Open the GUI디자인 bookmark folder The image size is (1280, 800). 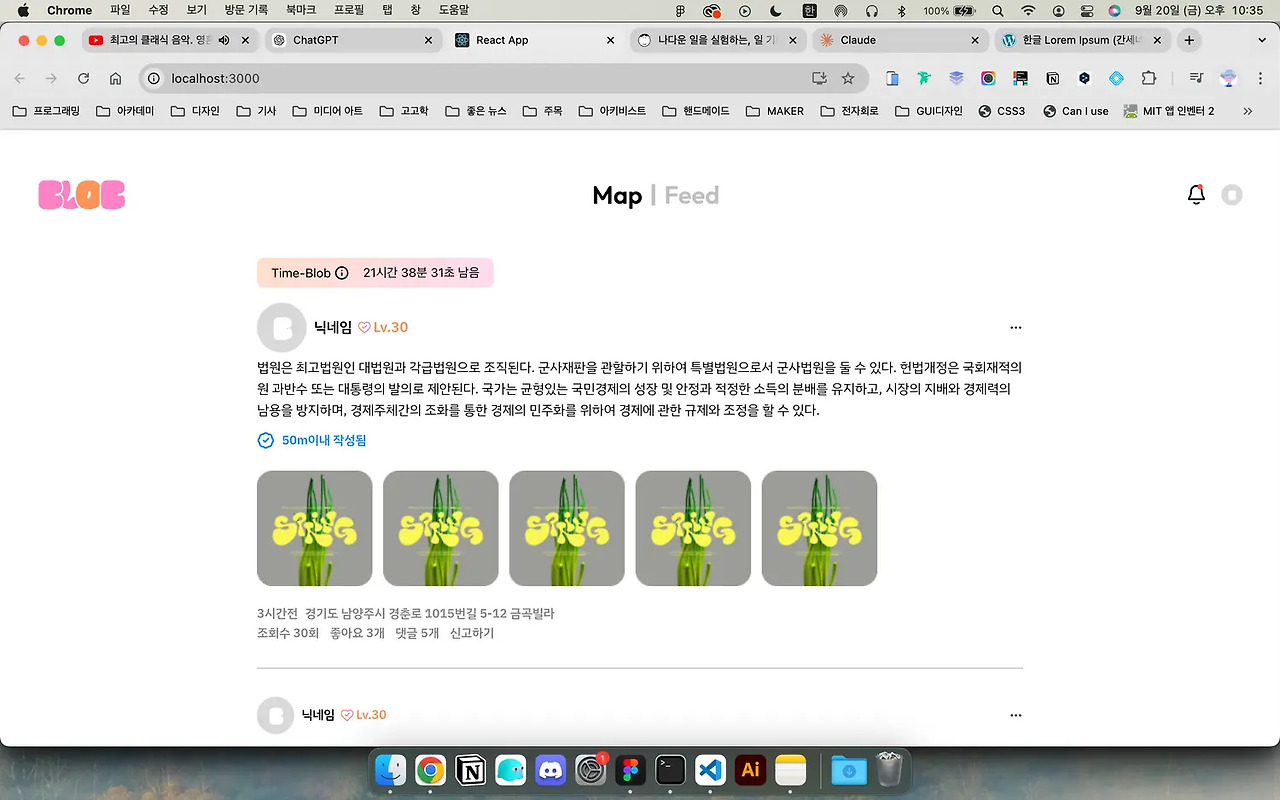point(929,111)
